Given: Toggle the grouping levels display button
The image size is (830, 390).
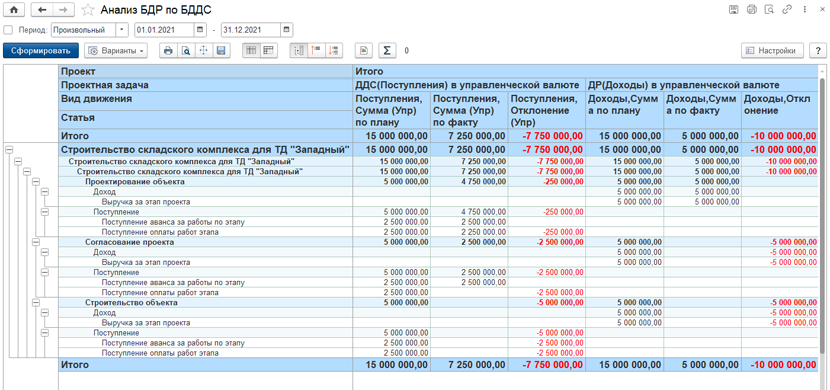Looking at the screenshot, I should click(x=299, y=50).
